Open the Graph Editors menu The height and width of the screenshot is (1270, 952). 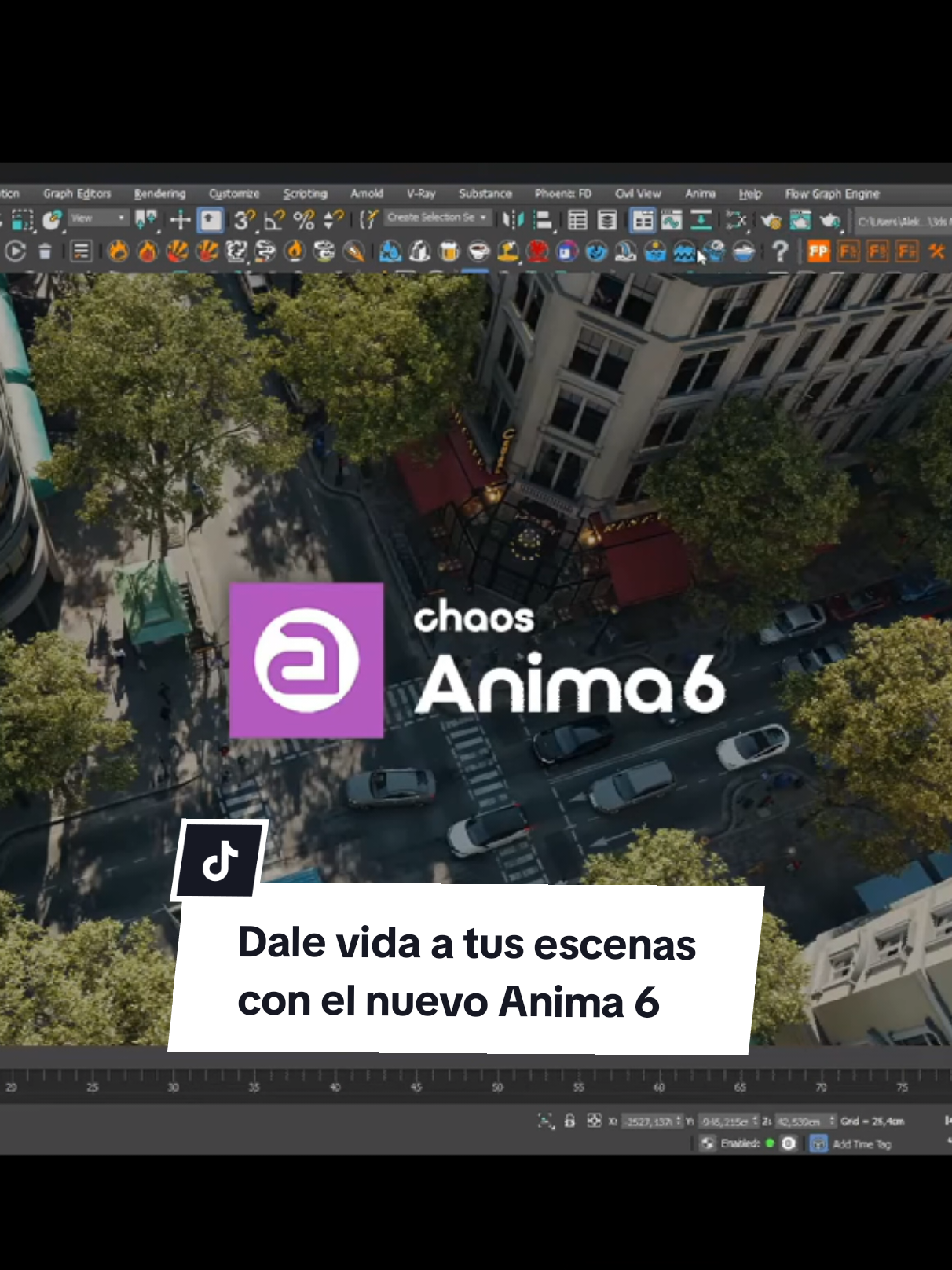tap(77, 193)
